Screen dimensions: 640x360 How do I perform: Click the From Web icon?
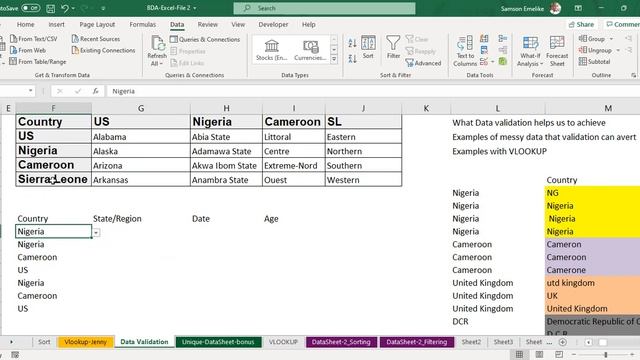coord(13,50)
